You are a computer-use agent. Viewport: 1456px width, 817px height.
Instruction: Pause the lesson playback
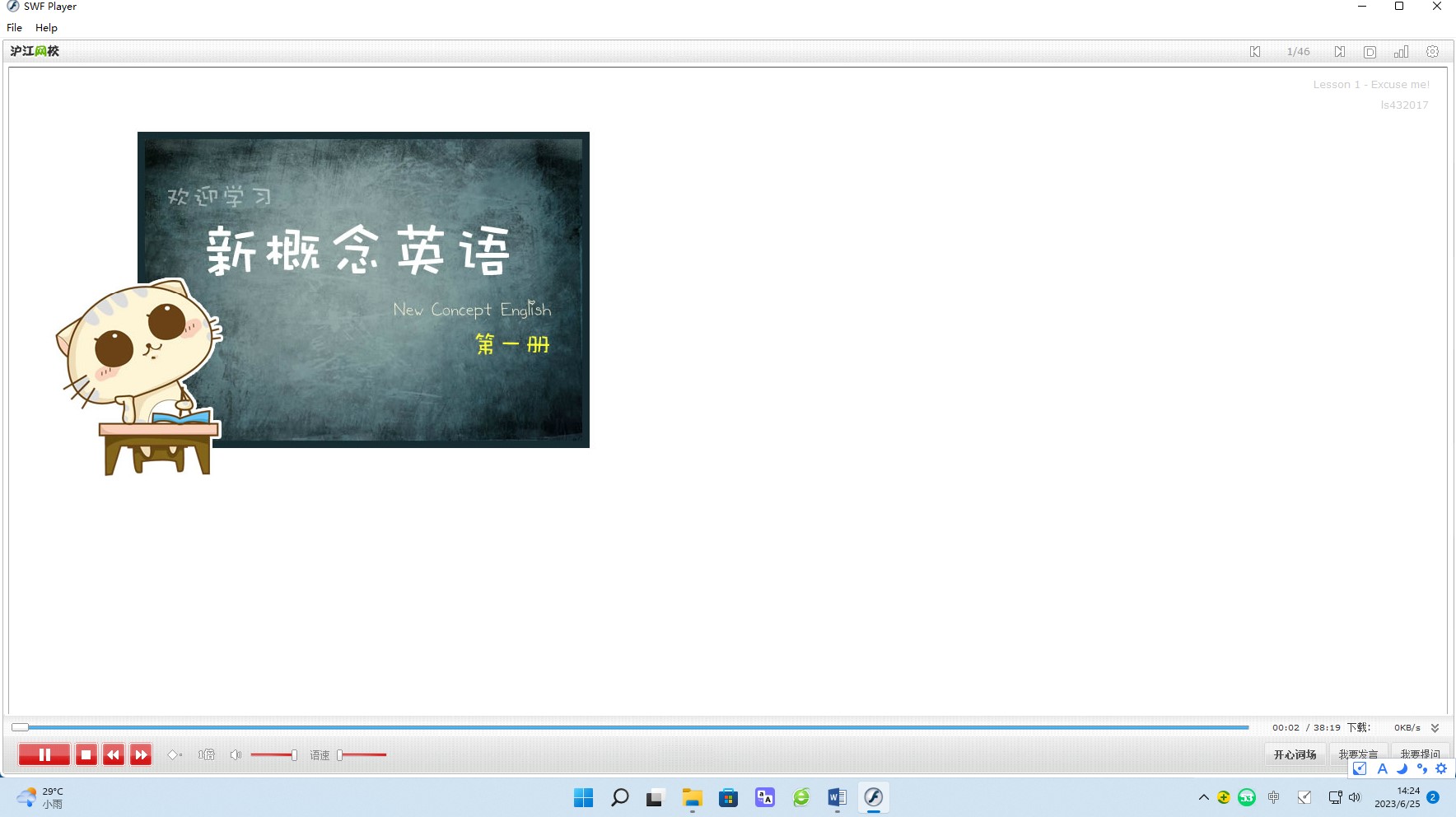[x=44, y=754]
